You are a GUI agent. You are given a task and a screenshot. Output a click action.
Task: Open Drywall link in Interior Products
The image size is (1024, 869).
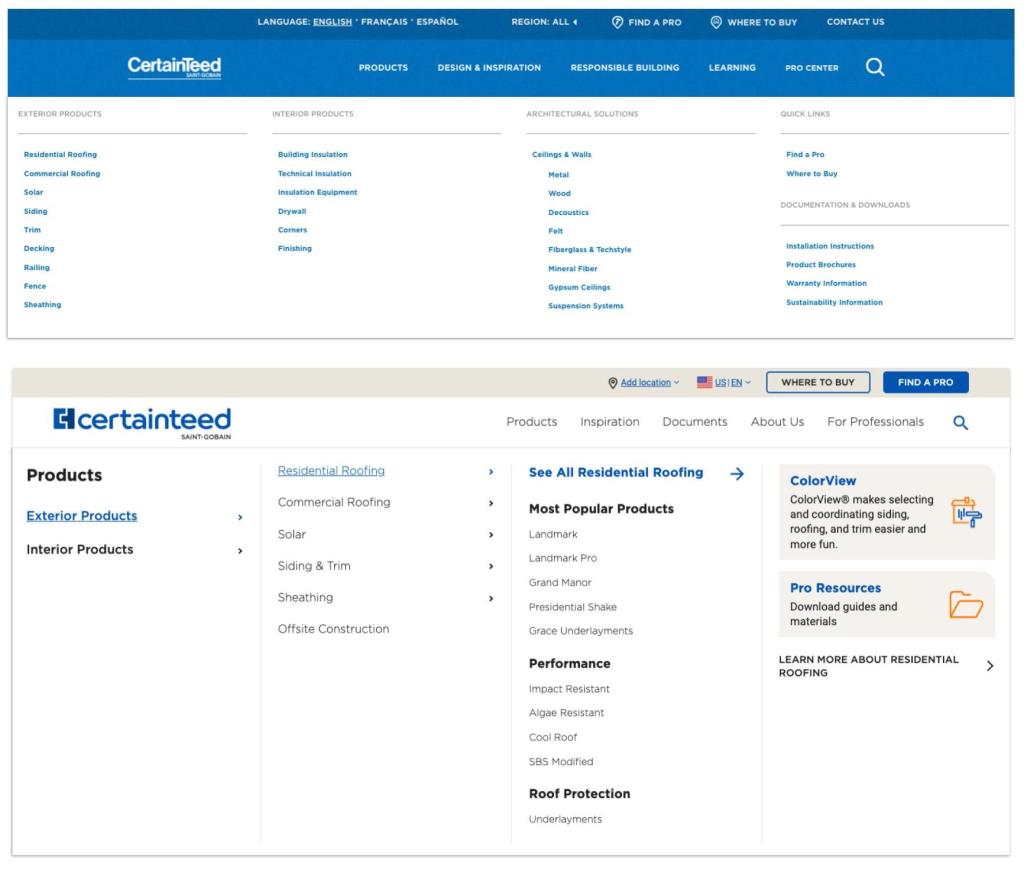click(291, 212)
